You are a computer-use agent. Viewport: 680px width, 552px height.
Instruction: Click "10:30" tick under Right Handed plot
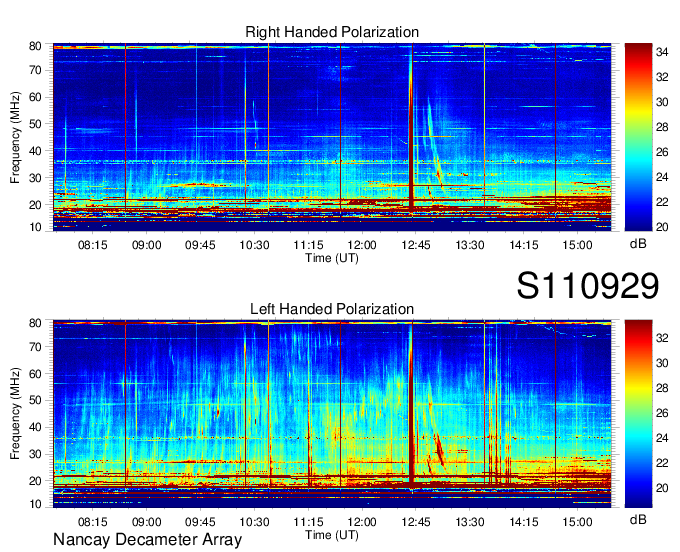[x=254, y=245]
